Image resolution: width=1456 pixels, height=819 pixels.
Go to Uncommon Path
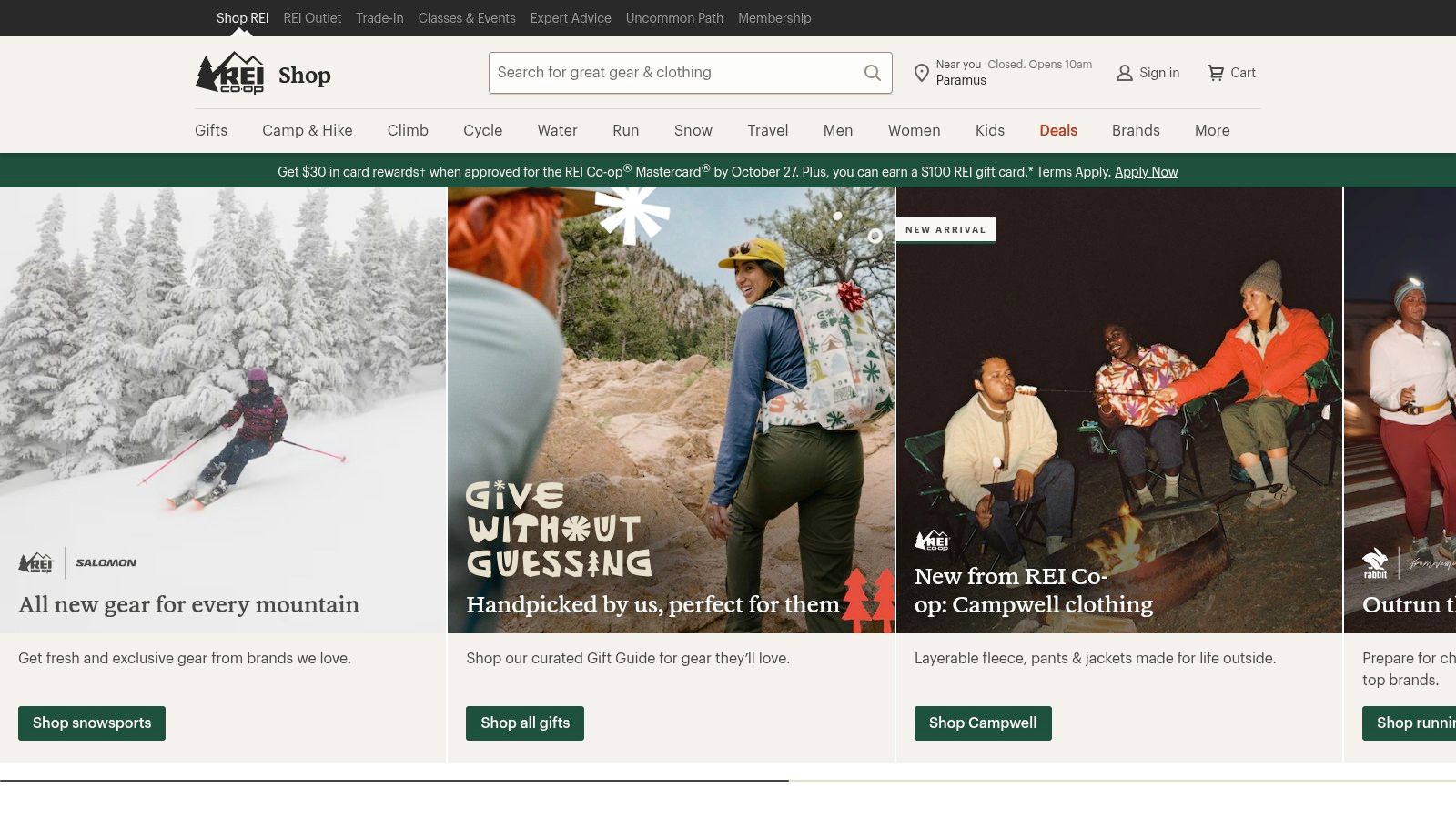tap(674, 18)
